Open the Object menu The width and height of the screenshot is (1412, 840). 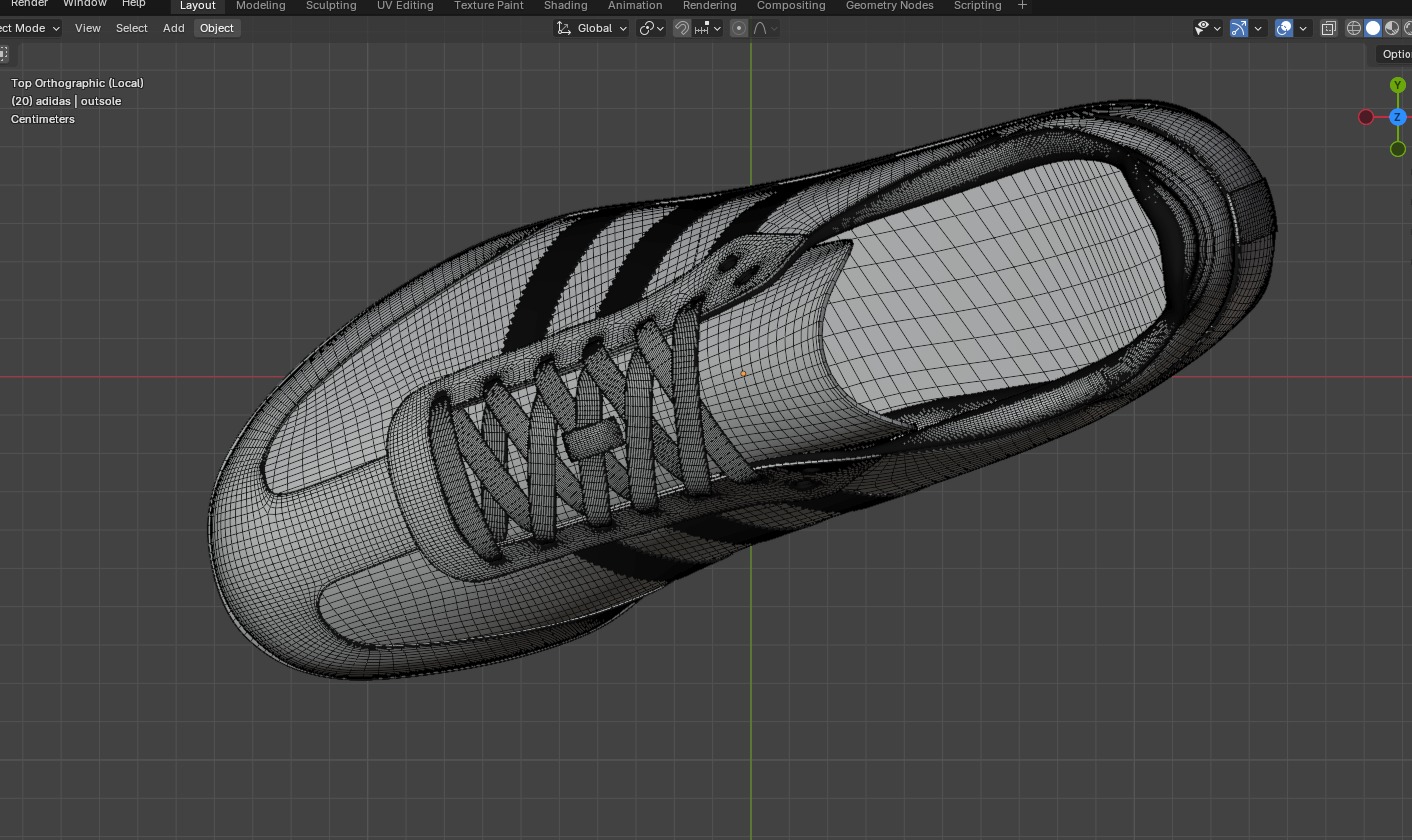[216, 28]
